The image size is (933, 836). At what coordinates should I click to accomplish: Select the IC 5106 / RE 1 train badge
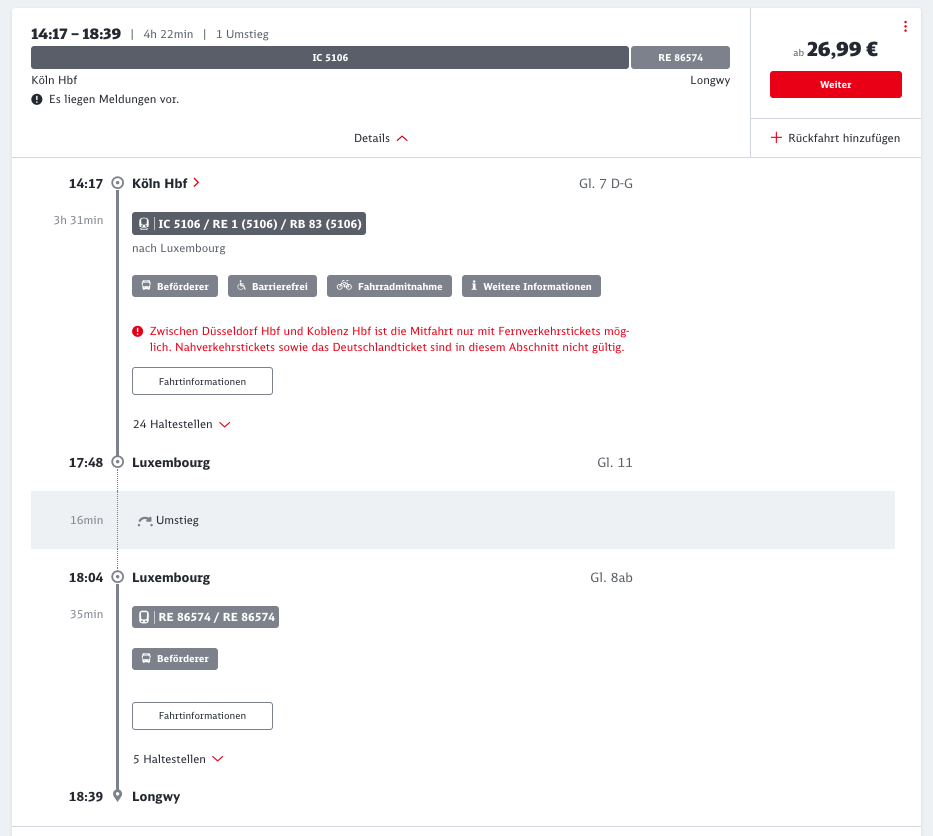pos(249,224)
